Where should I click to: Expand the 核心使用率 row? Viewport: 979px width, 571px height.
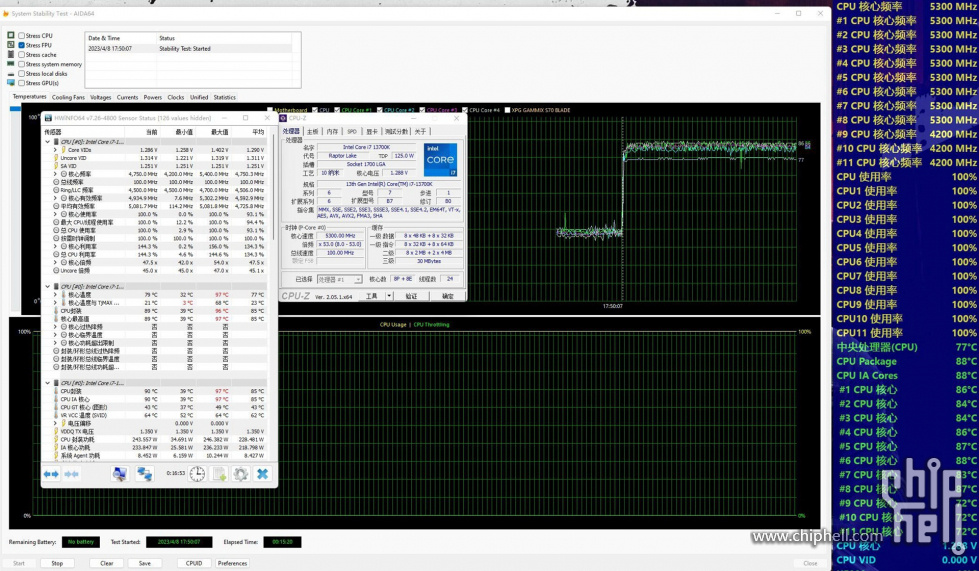[x=55, y=215]
